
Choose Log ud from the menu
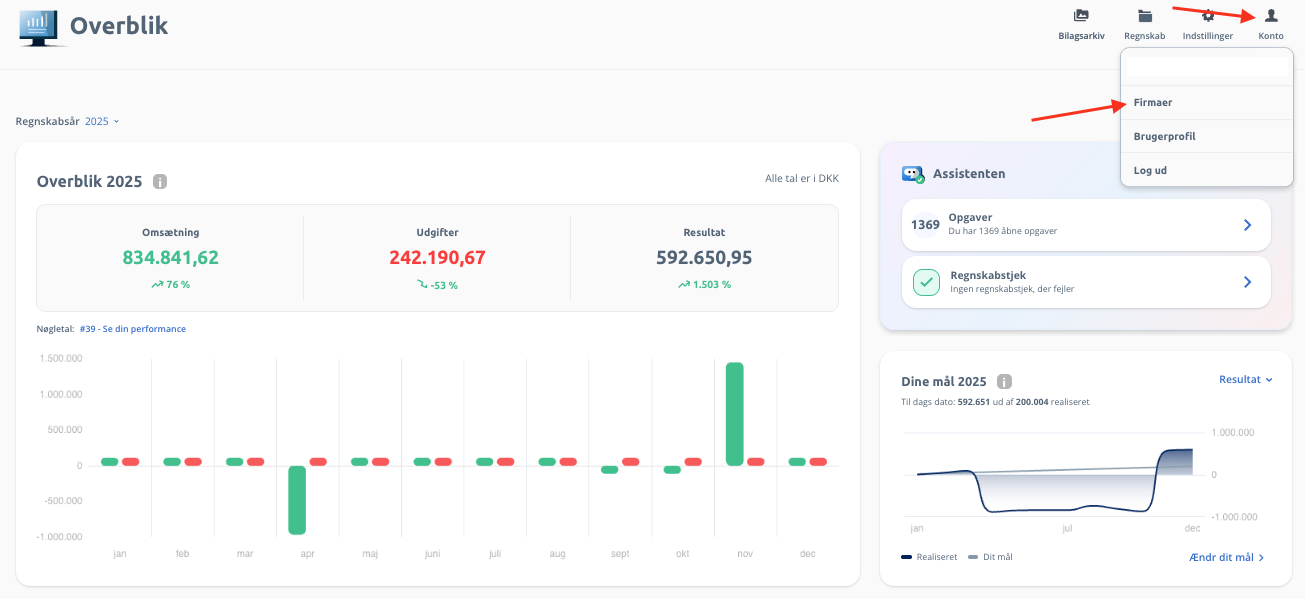1150,171
